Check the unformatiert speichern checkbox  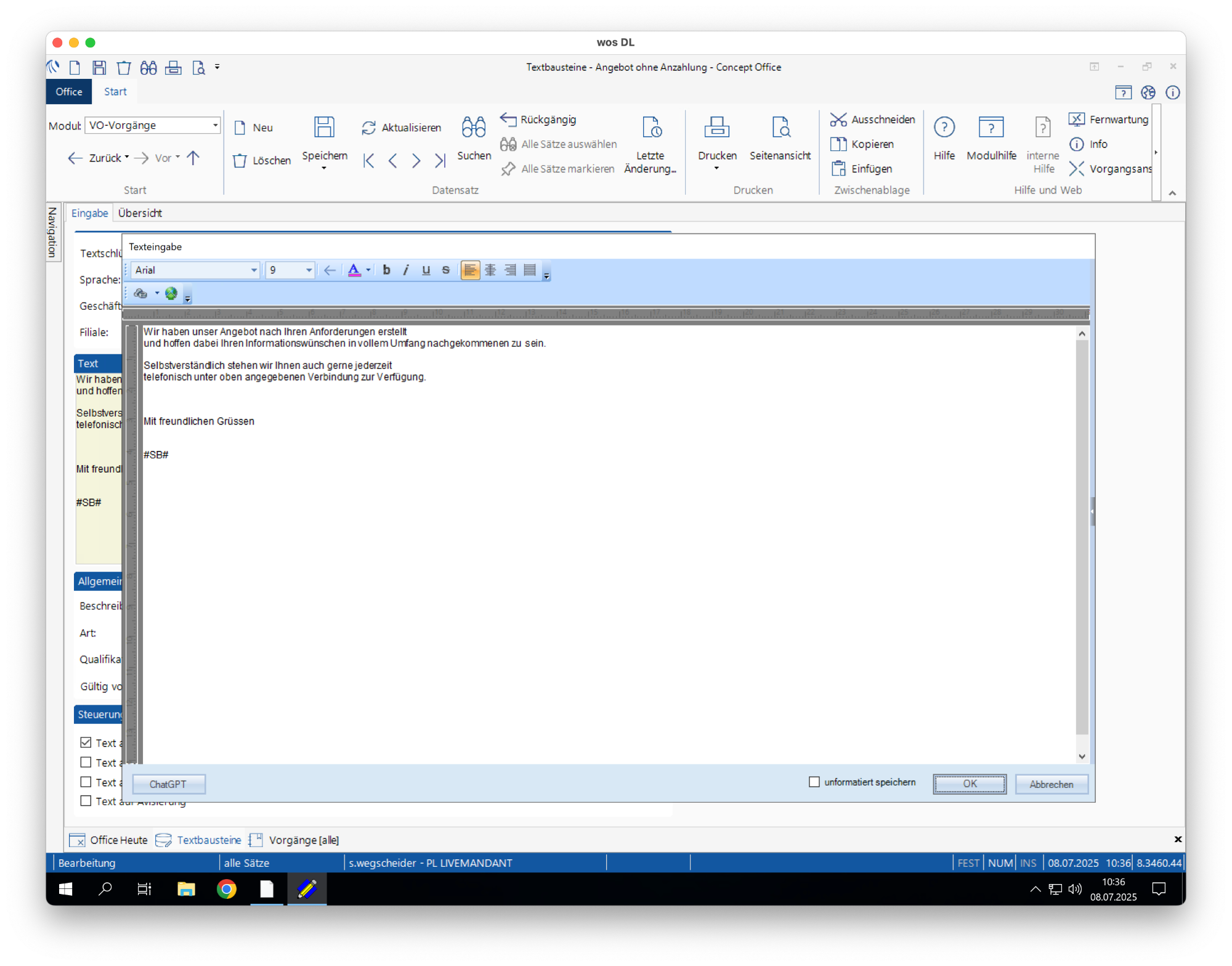click(814, 782)
